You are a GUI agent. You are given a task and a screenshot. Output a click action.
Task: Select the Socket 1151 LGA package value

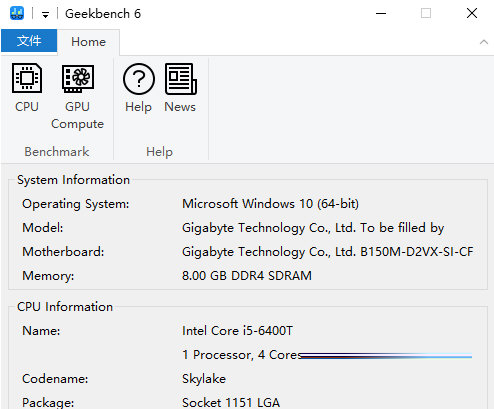click(x=231, y=402)
